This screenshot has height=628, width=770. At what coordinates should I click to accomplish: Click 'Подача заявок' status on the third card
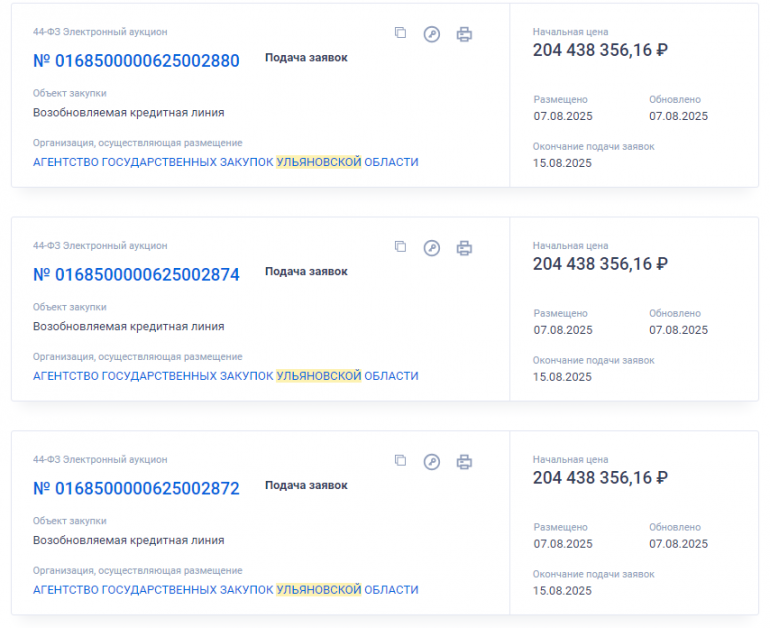coord(306,486)
